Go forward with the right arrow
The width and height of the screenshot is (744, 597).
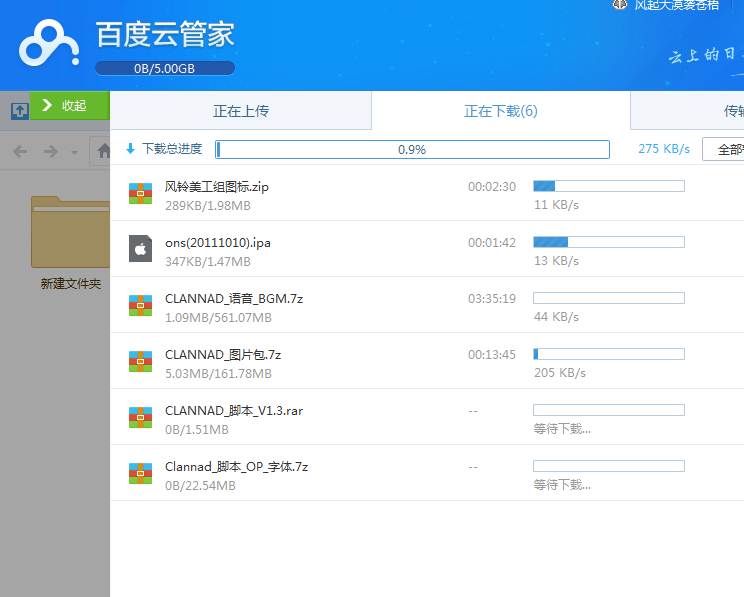click(51, 151)
